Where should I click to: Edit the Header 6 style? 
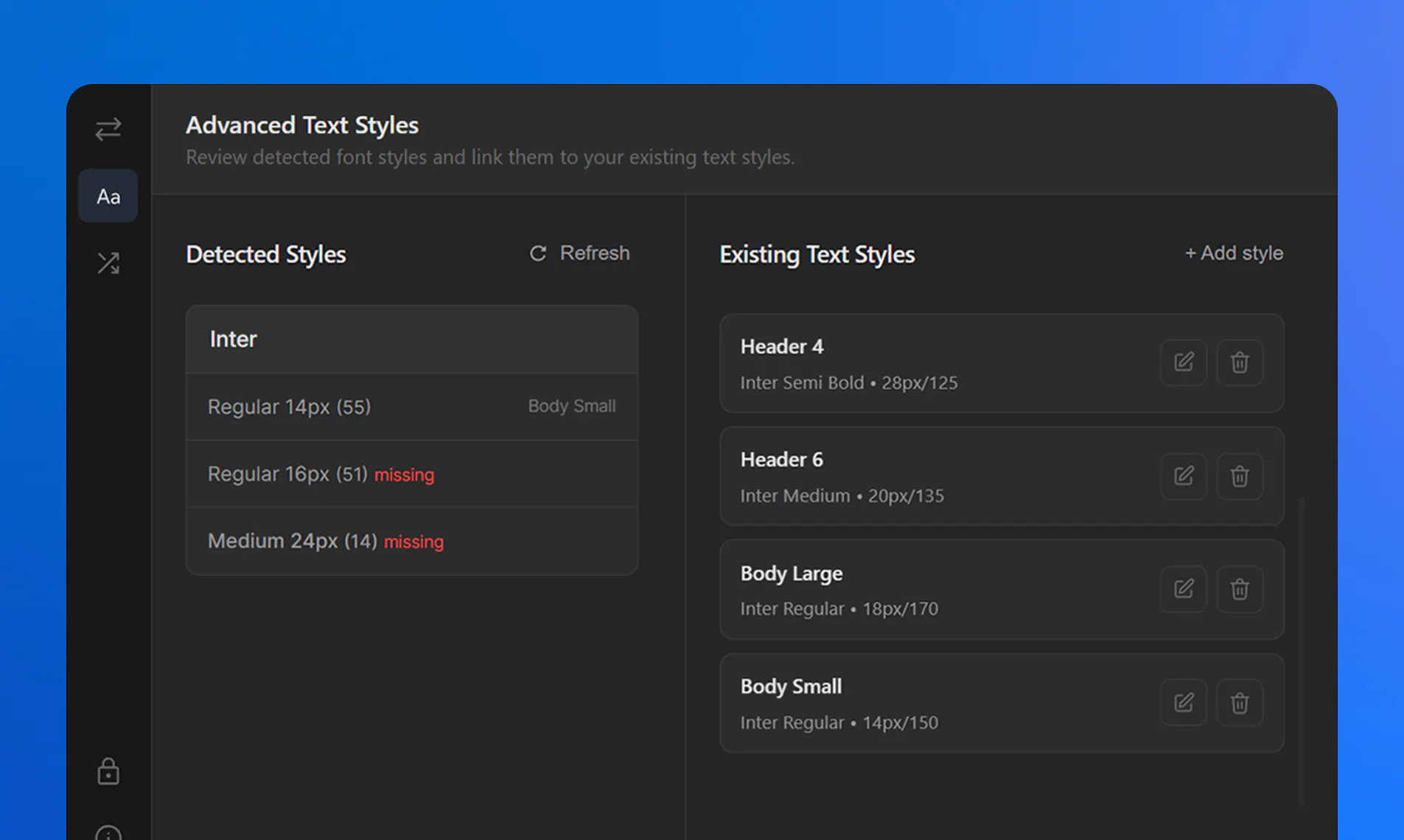tap(1184, 476)
